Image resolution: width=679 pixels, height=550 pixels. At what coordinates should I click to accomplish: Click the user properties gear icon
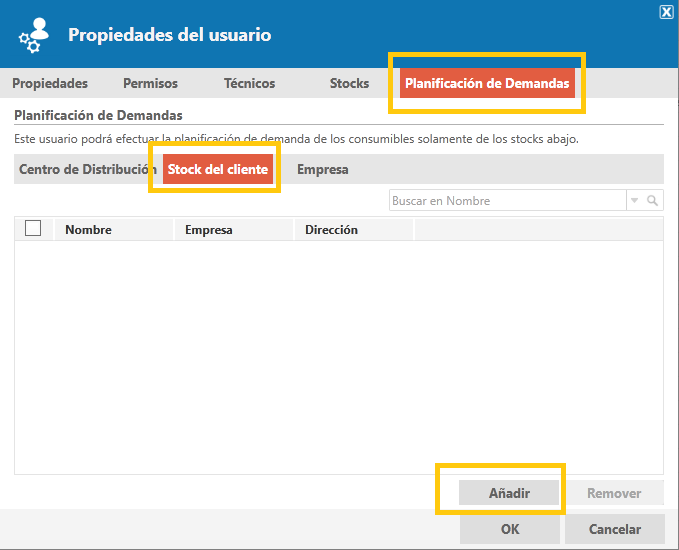point(33,35)
